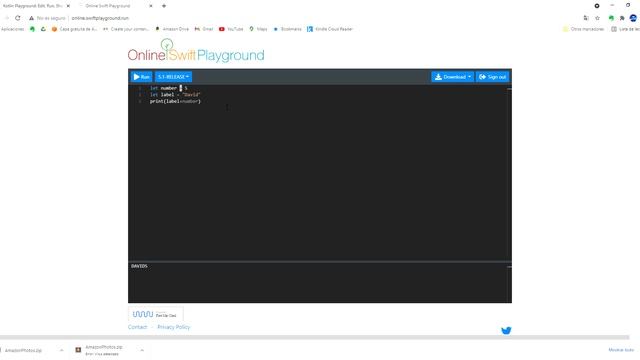Click the not secure warning icon

click(31, 18)
